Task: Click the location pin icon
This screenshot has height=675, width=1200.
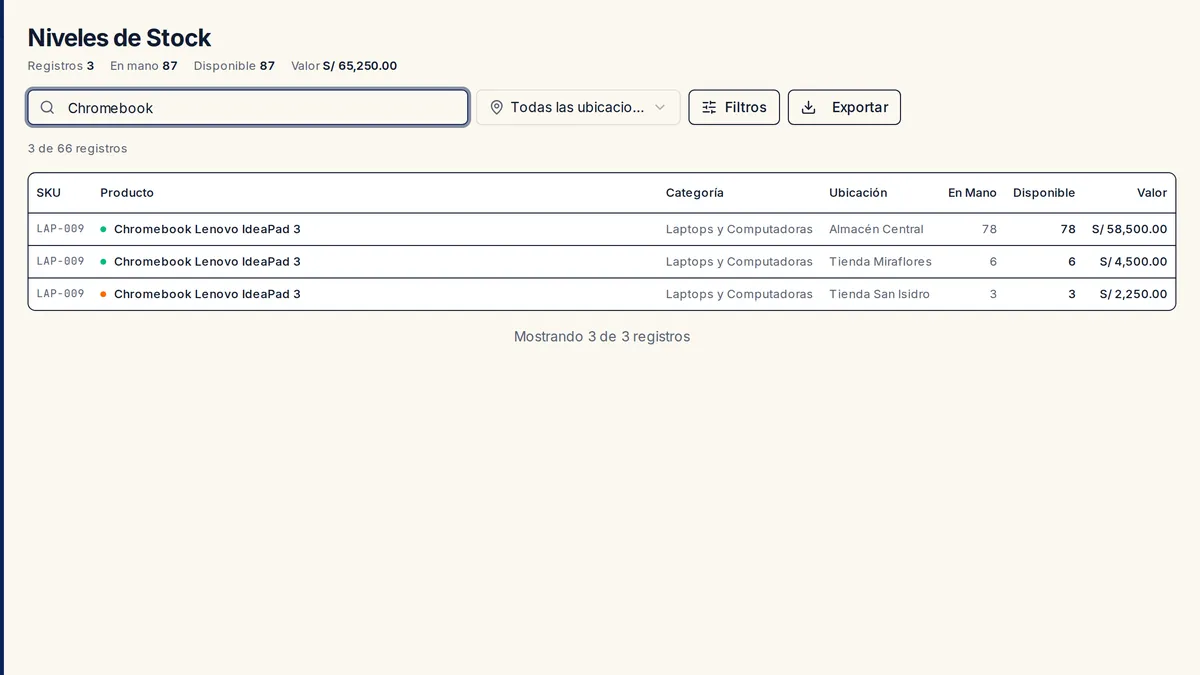Action: tap(496, 107)
